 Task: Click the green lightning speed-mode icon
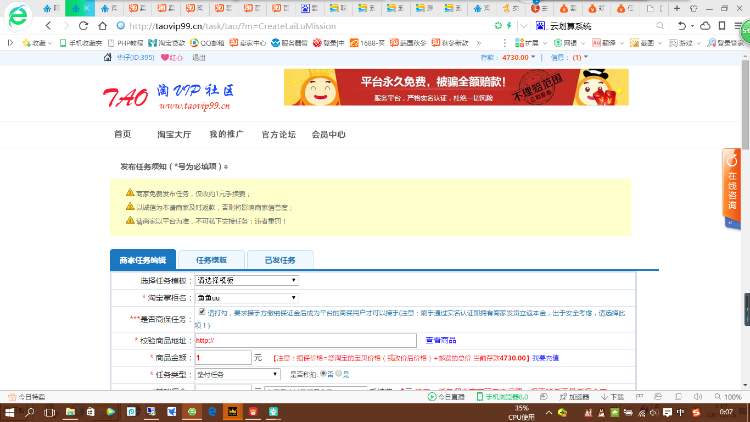(x=509, y=26)
